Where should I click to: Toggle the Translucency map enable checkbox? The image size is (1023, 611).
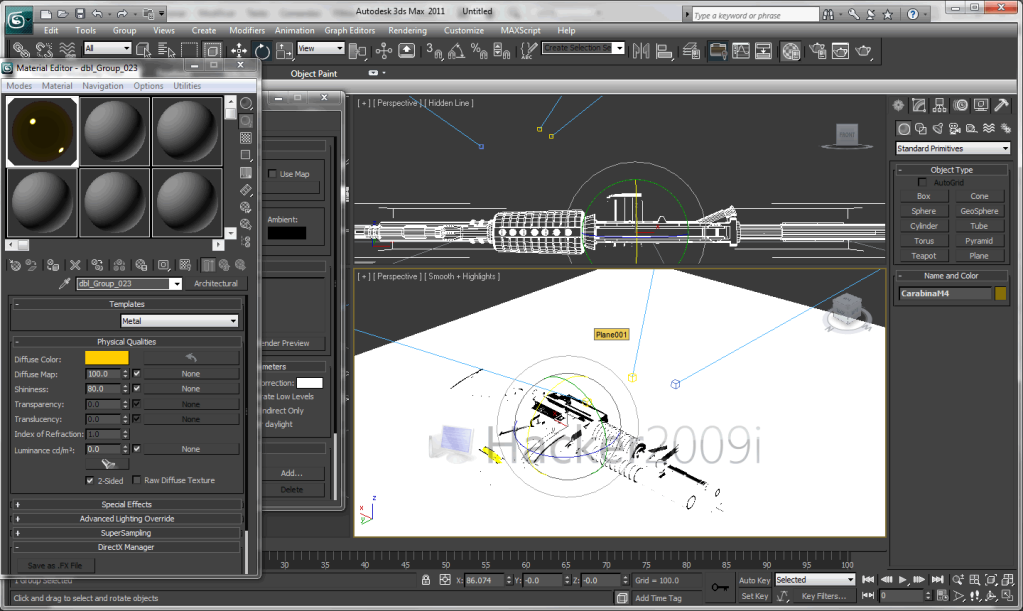coord(136,419)
